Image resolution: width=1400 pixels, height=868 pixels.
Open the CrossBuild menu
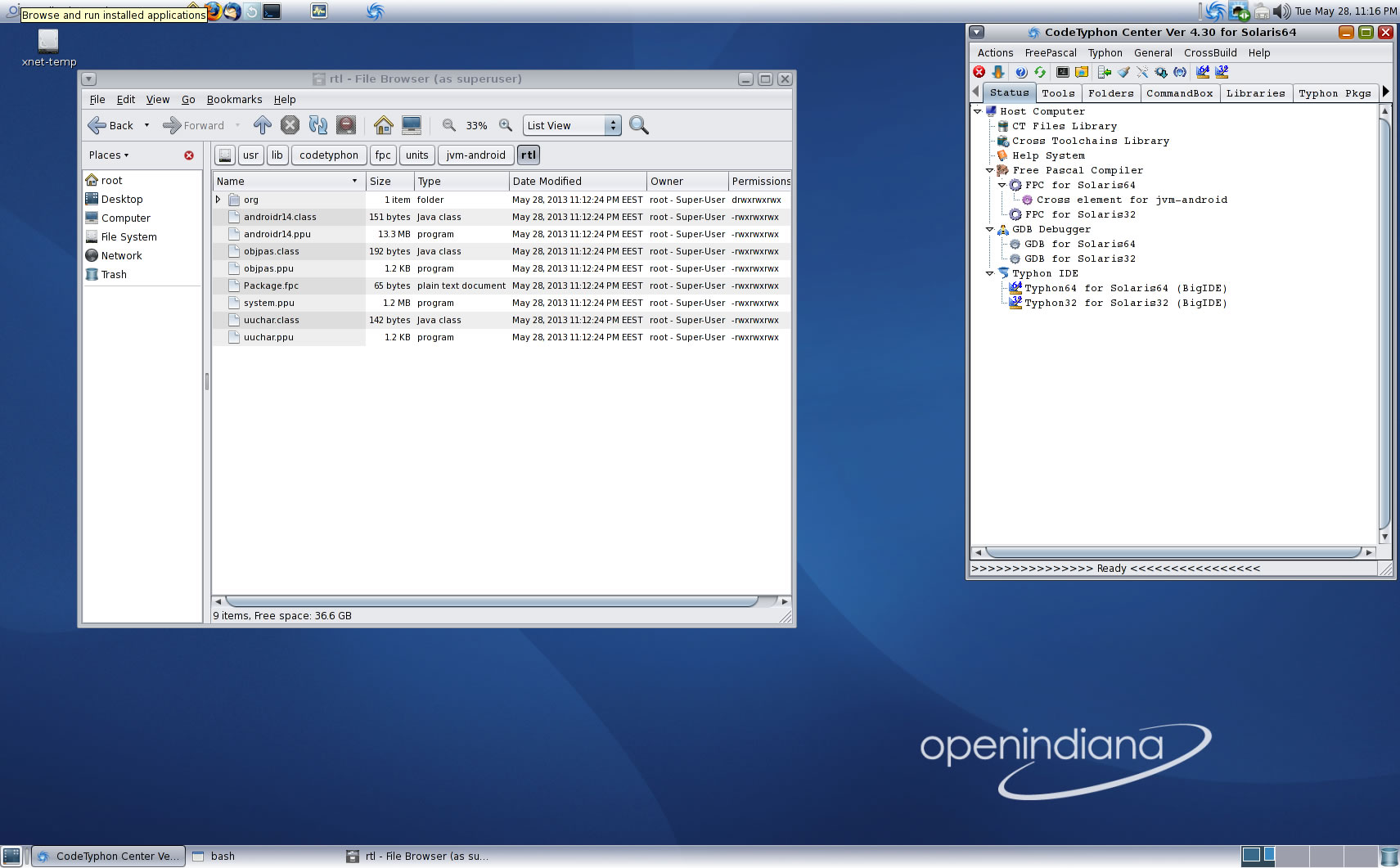click(1210, 53)
